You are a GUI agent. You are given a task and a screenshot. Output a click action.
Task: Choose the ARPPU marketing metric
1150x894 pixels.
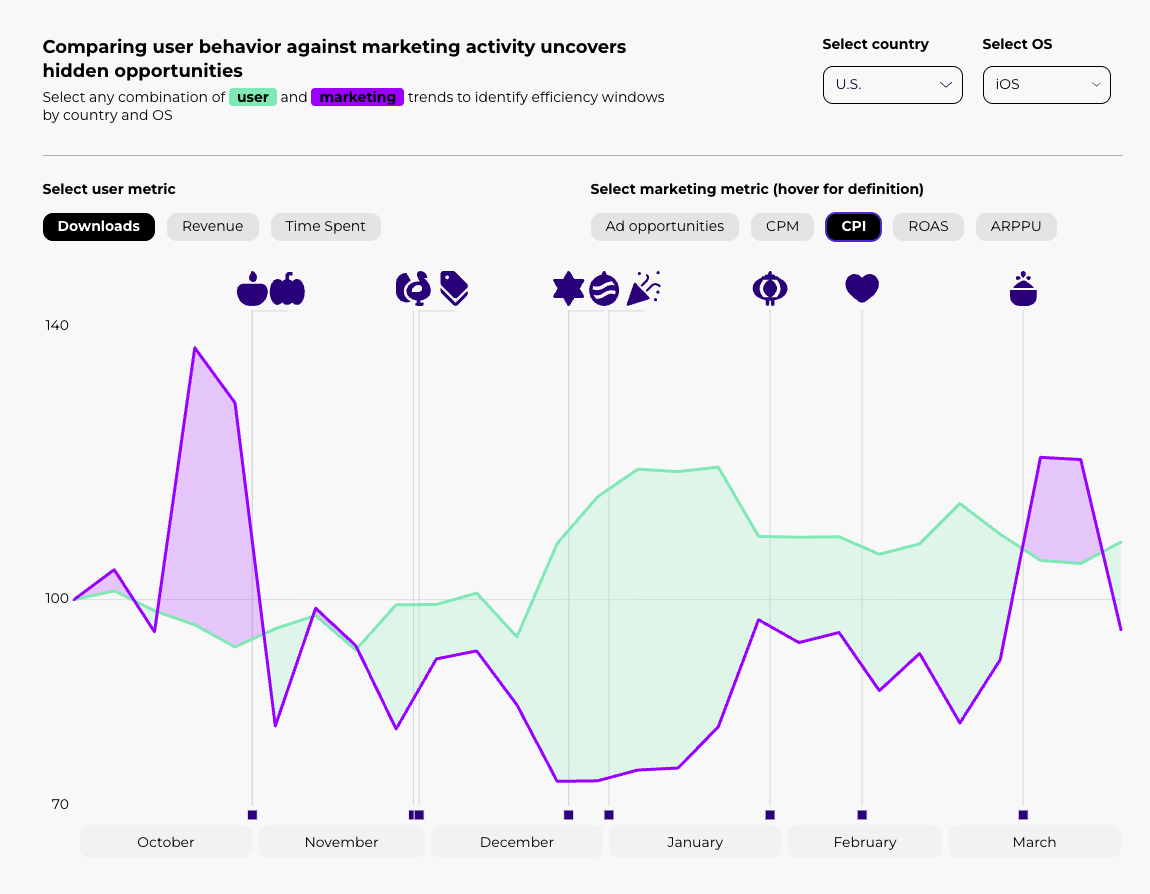1016,227
